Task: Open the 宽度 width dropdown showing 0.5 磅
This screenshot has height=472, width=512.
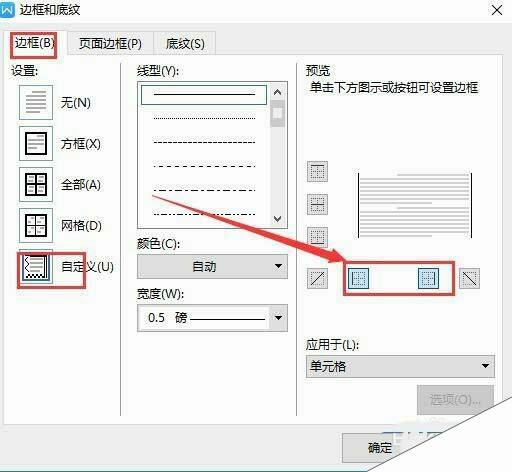Action: [212, 318]
